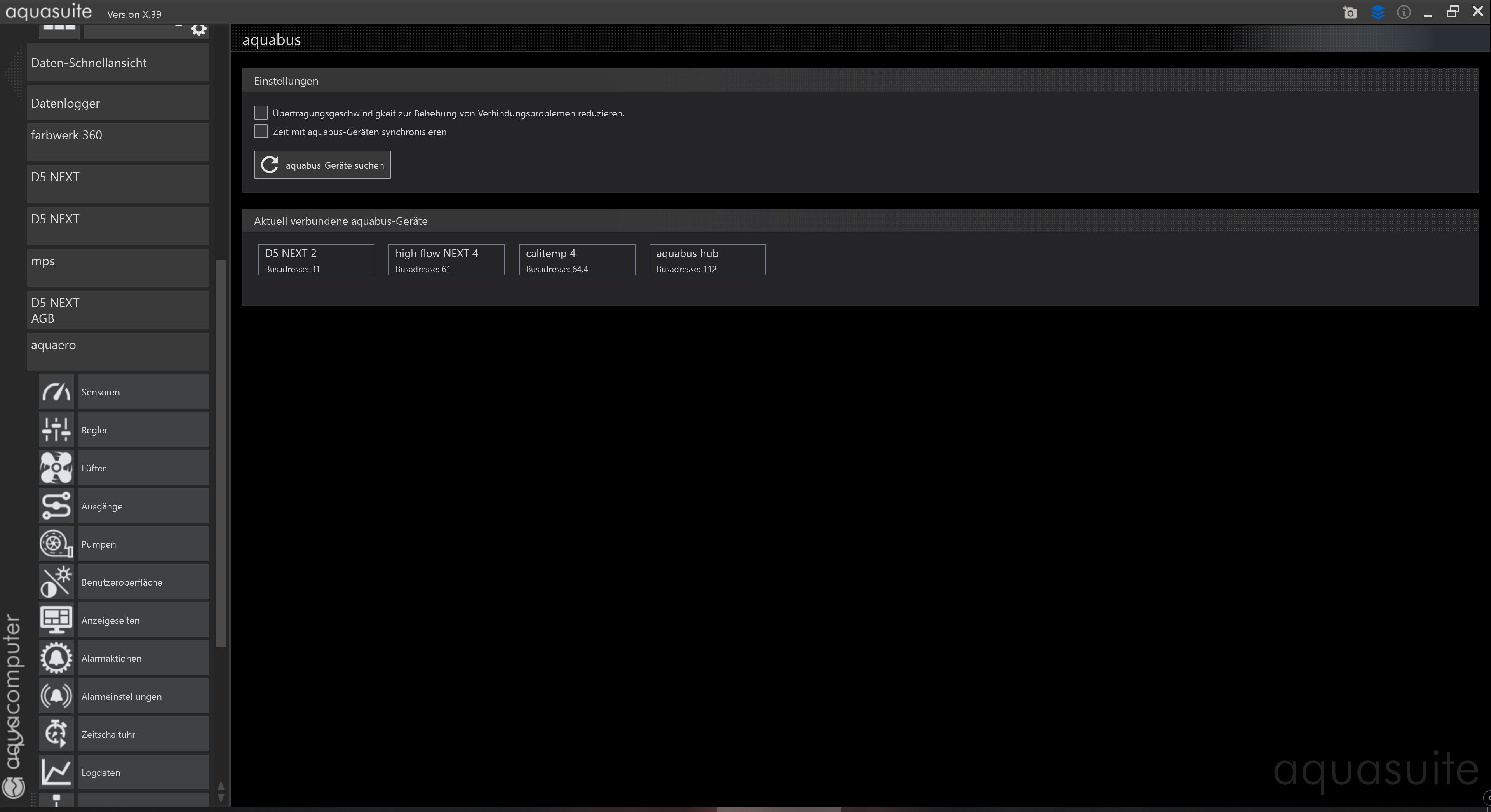Open Datenlogger in the sidebar

click(x=118, y=103)
